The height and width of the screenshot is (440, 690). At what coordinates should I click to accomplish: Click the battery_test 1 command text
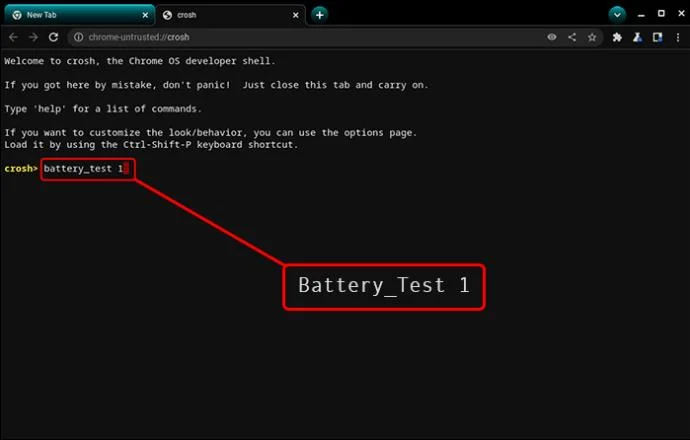83,169
